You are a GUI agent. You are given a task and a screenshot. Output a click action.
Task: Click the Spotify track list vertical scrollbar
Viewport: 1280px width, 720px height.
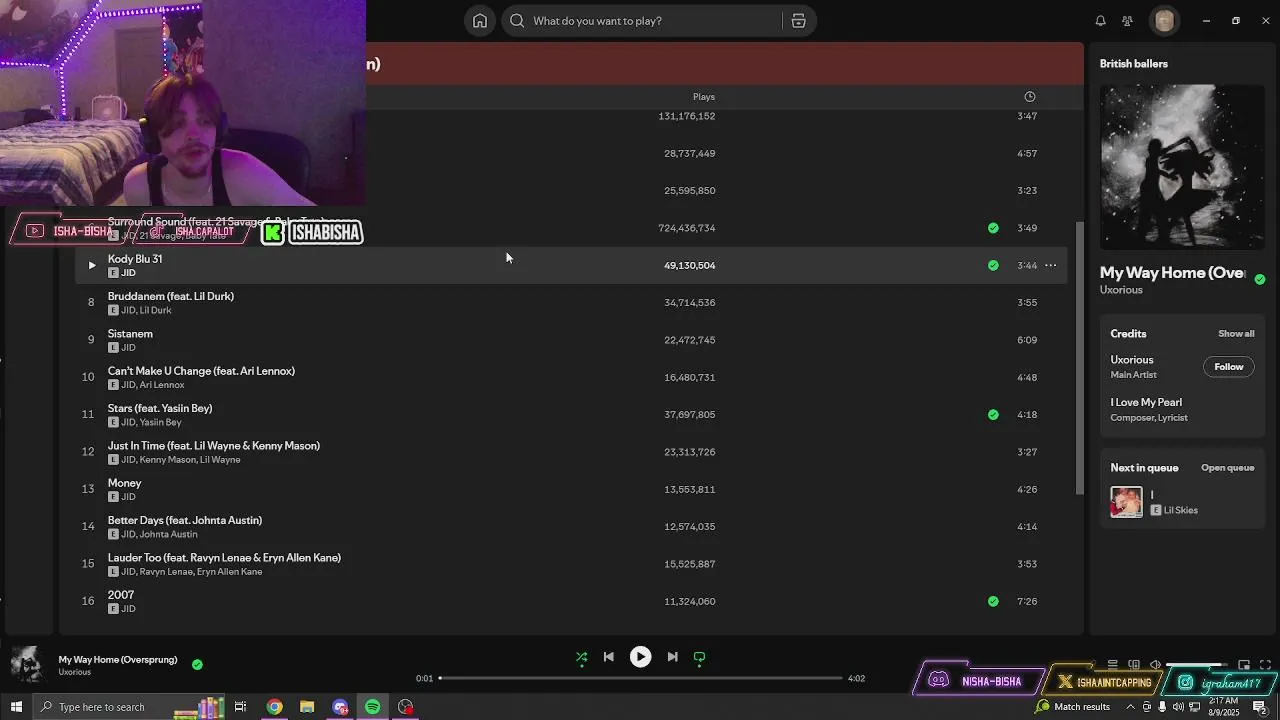coord(1079,358)
